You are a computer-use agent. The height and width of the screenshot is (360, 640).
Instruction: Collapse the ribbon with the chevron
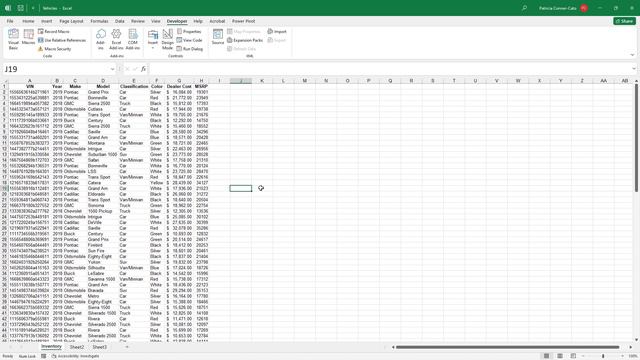click(632, 55)
